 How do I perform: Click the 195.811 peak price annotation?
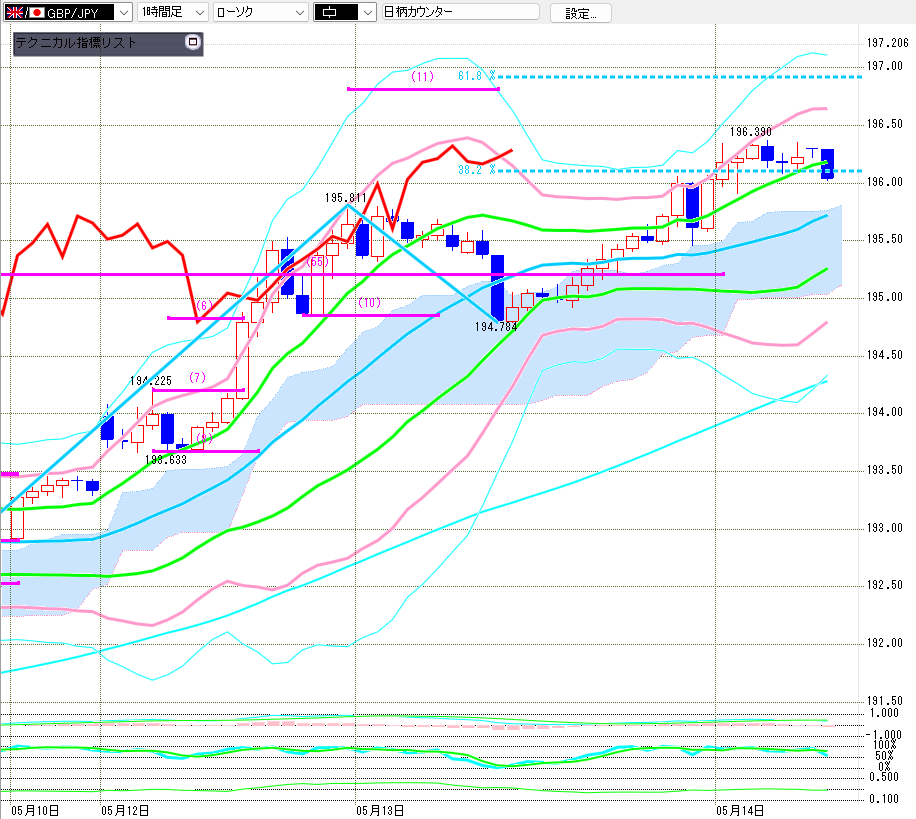pyautogui.click(x=346, y=198)
